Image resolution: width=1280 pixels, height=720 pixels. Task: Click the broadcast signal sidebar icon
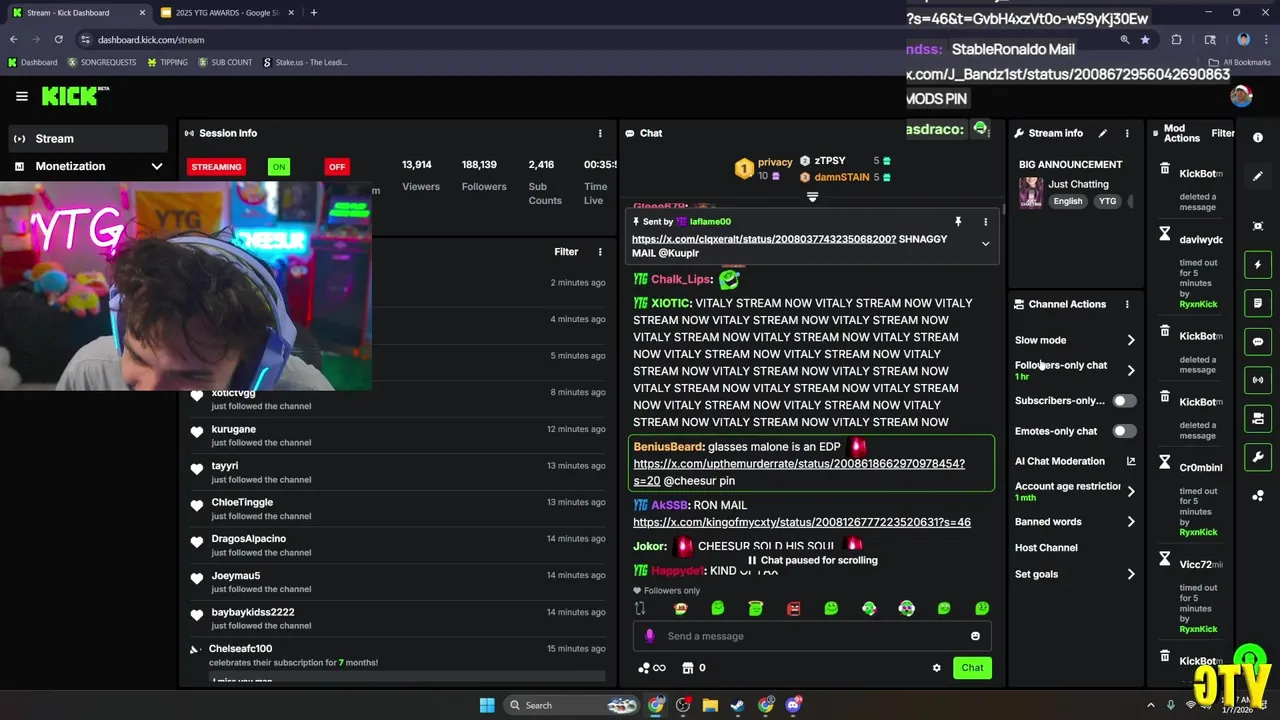(1258, 380)
